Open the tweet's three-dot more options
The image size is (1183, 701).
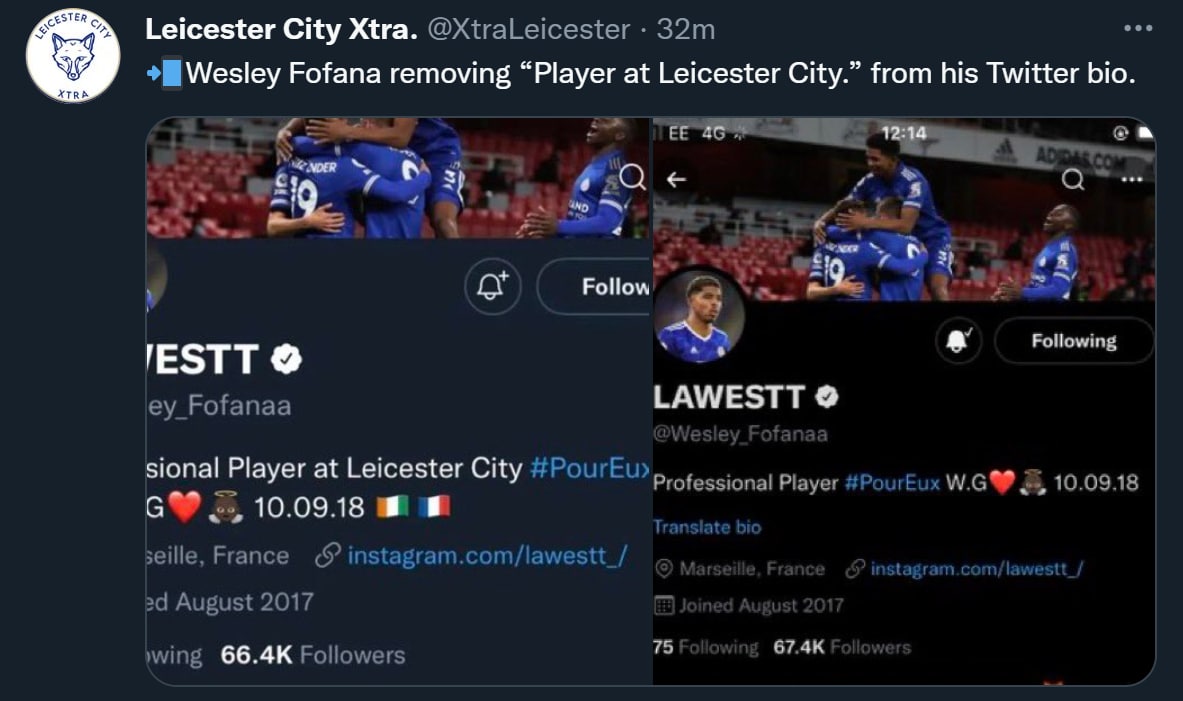tap(1138, 29)
